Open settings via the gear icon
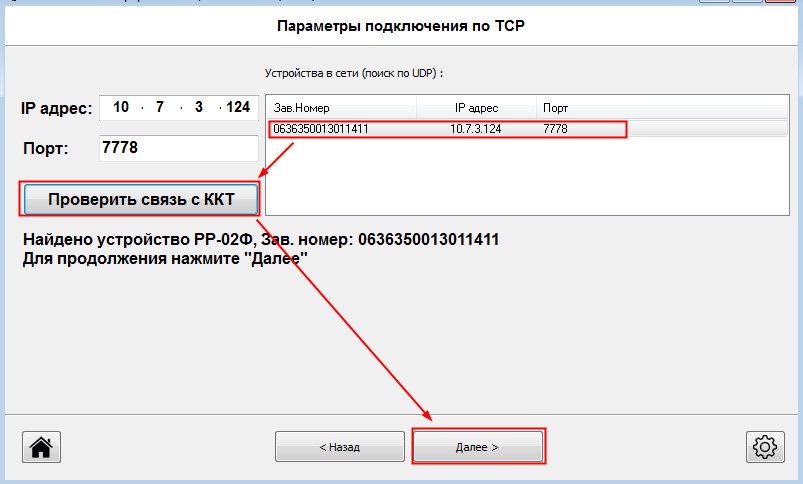 click(764, 447)
